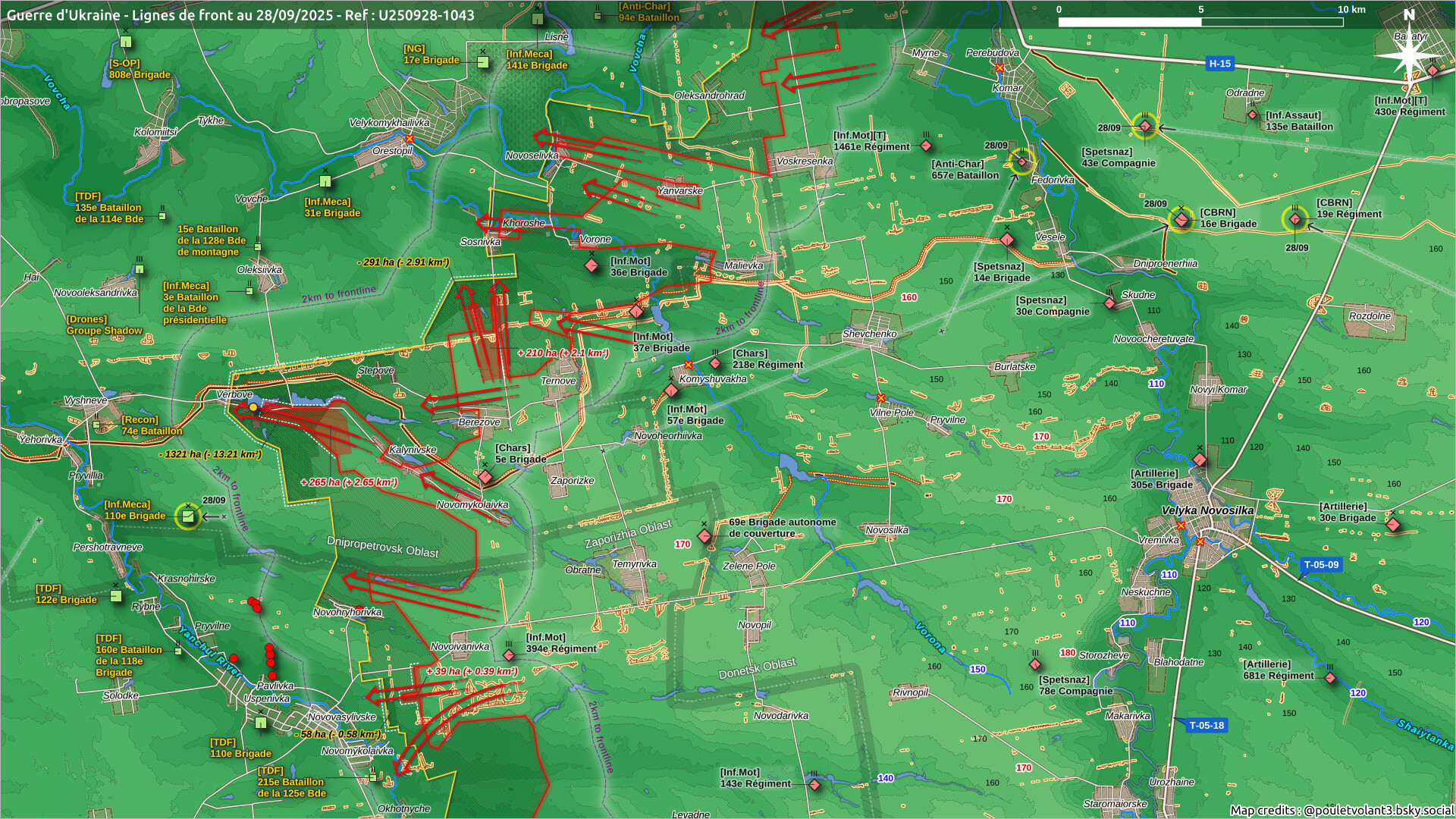
Task: Click the 36e Brigade red diamond unit marker
Action: pos(591,265)
